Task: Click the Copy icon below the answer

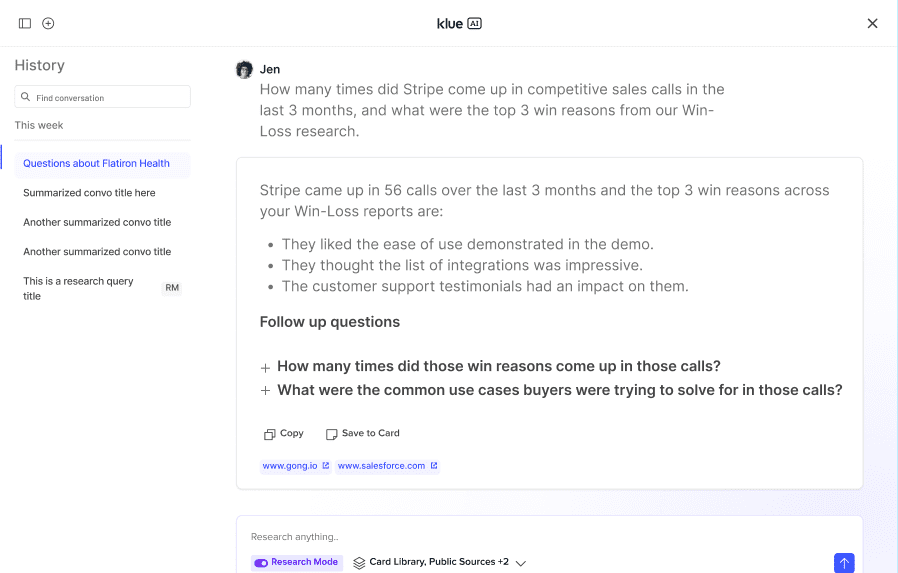Action: point(269,434)
